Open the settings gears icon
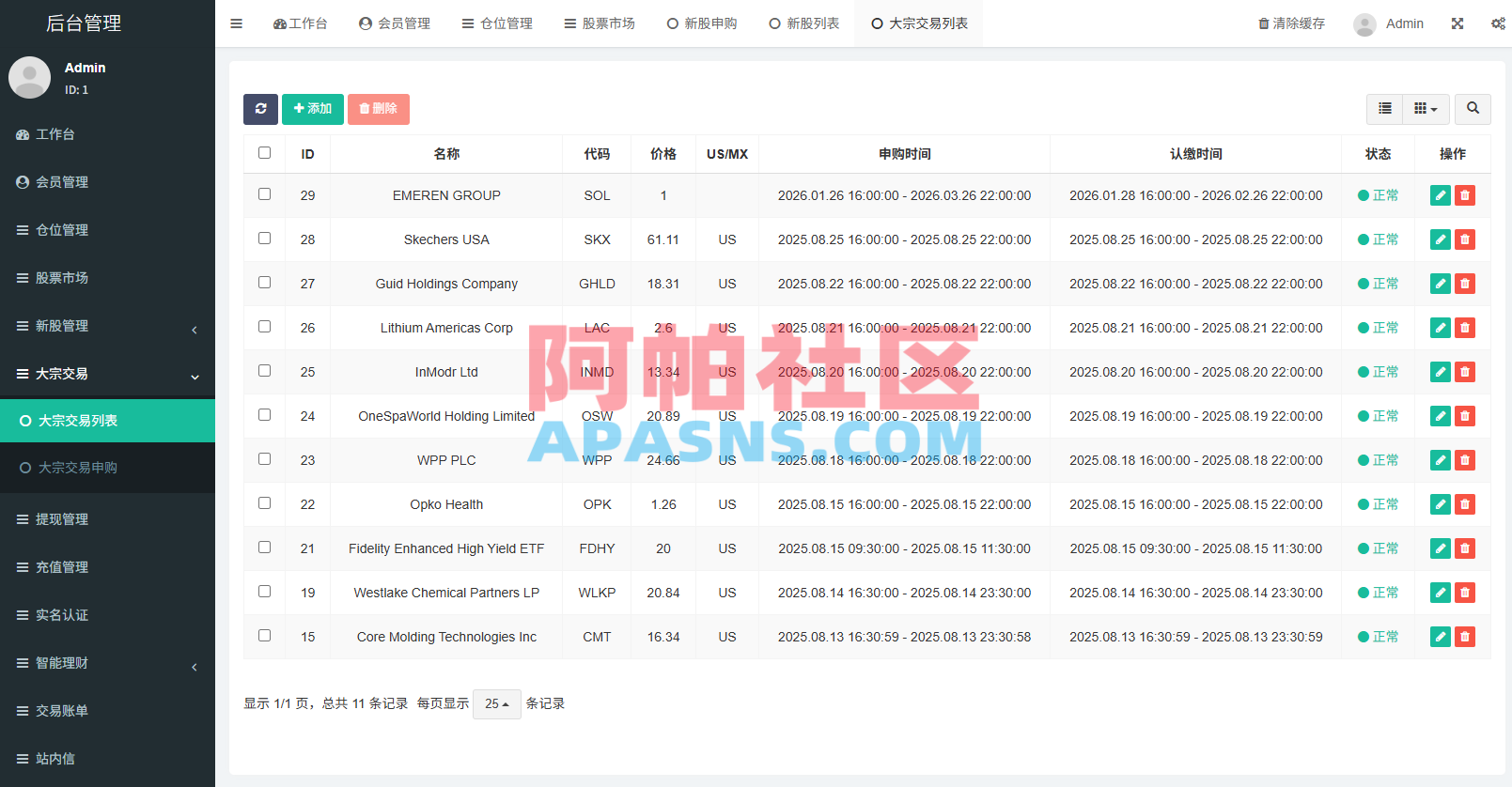The width and height of the screenshot is (1512, 787). point(1498,23)
